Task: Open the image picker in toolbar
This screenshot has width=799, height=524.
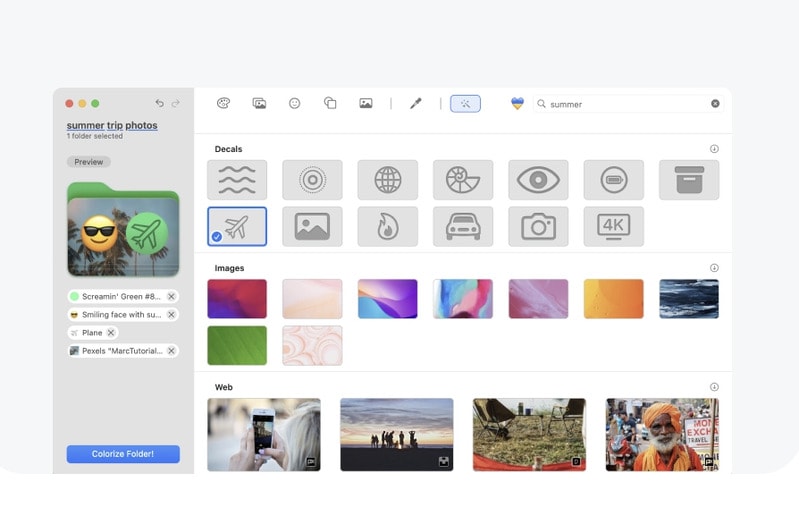Action: coord(366,103)
